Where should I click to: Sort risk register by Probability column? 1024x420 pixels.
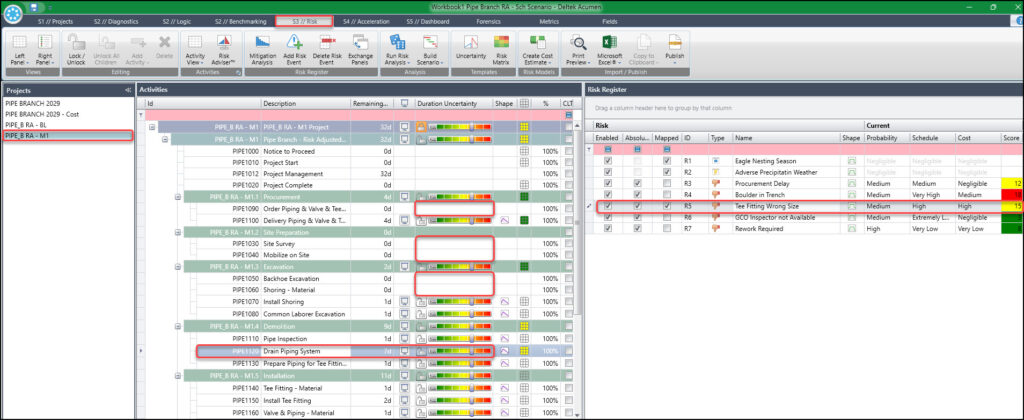pyautogui.click(x=886, y=138)
